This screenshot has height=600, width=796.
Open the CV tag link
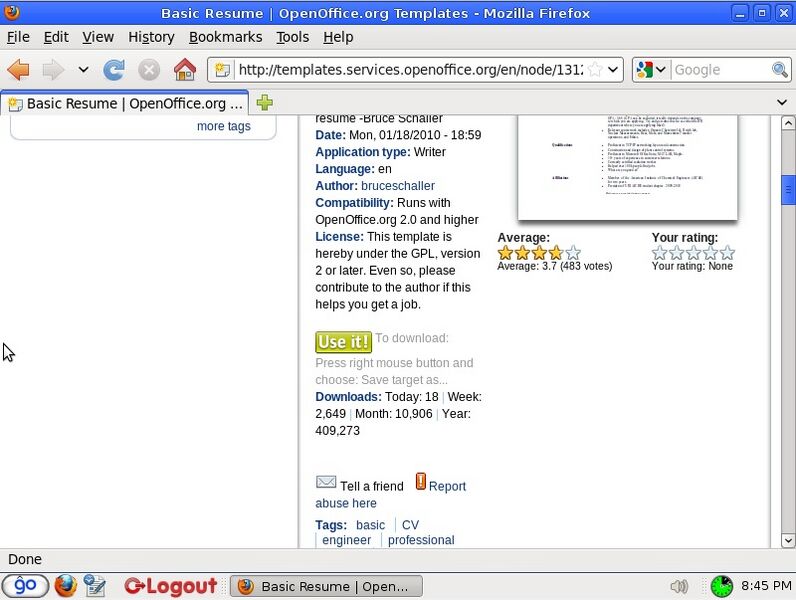click(x=410, y=525)
